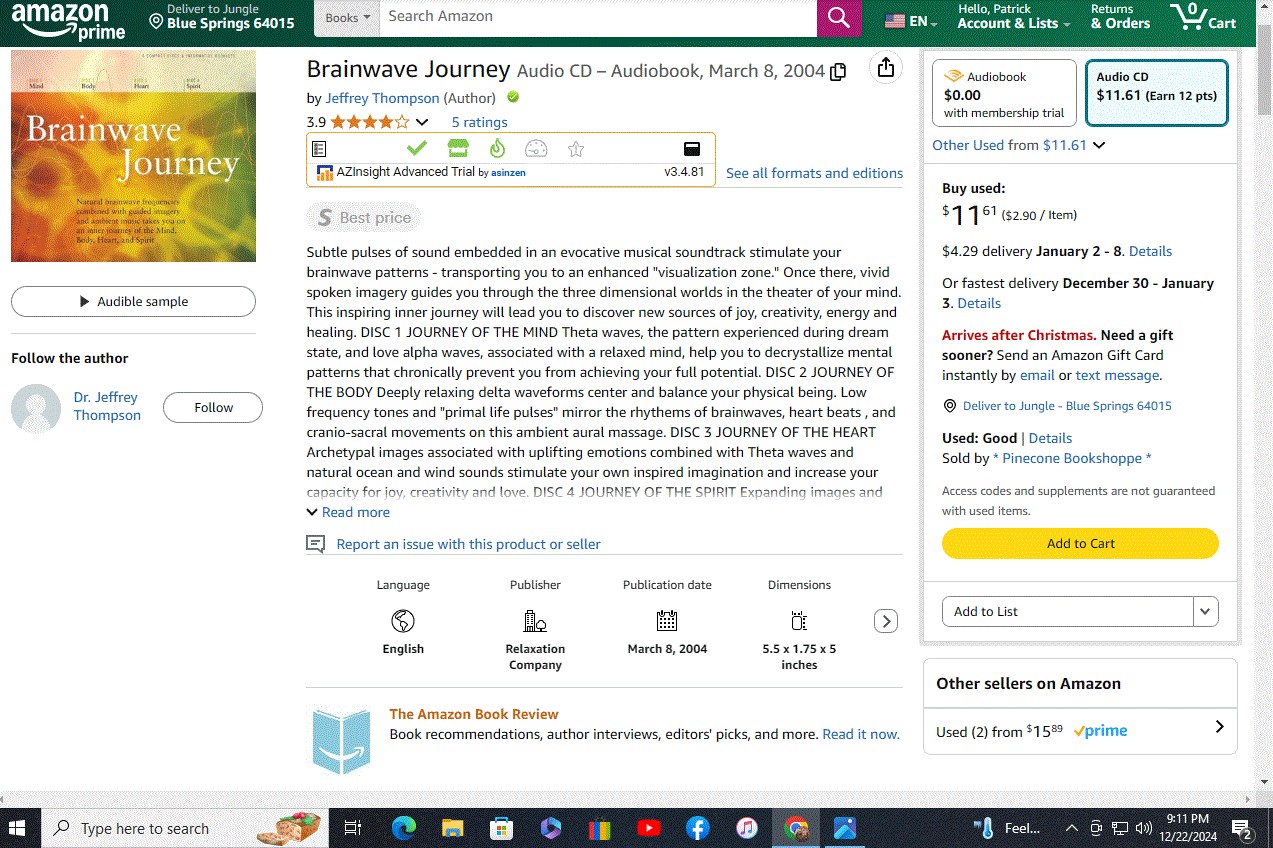
Task: Click the Amazon Book Review book icon
Action: click(x=341, y=741)
